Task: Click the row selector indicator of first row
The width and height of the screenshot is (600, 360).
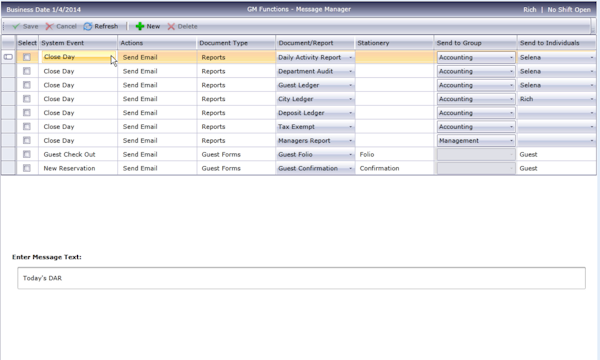Action: (8, 57)
